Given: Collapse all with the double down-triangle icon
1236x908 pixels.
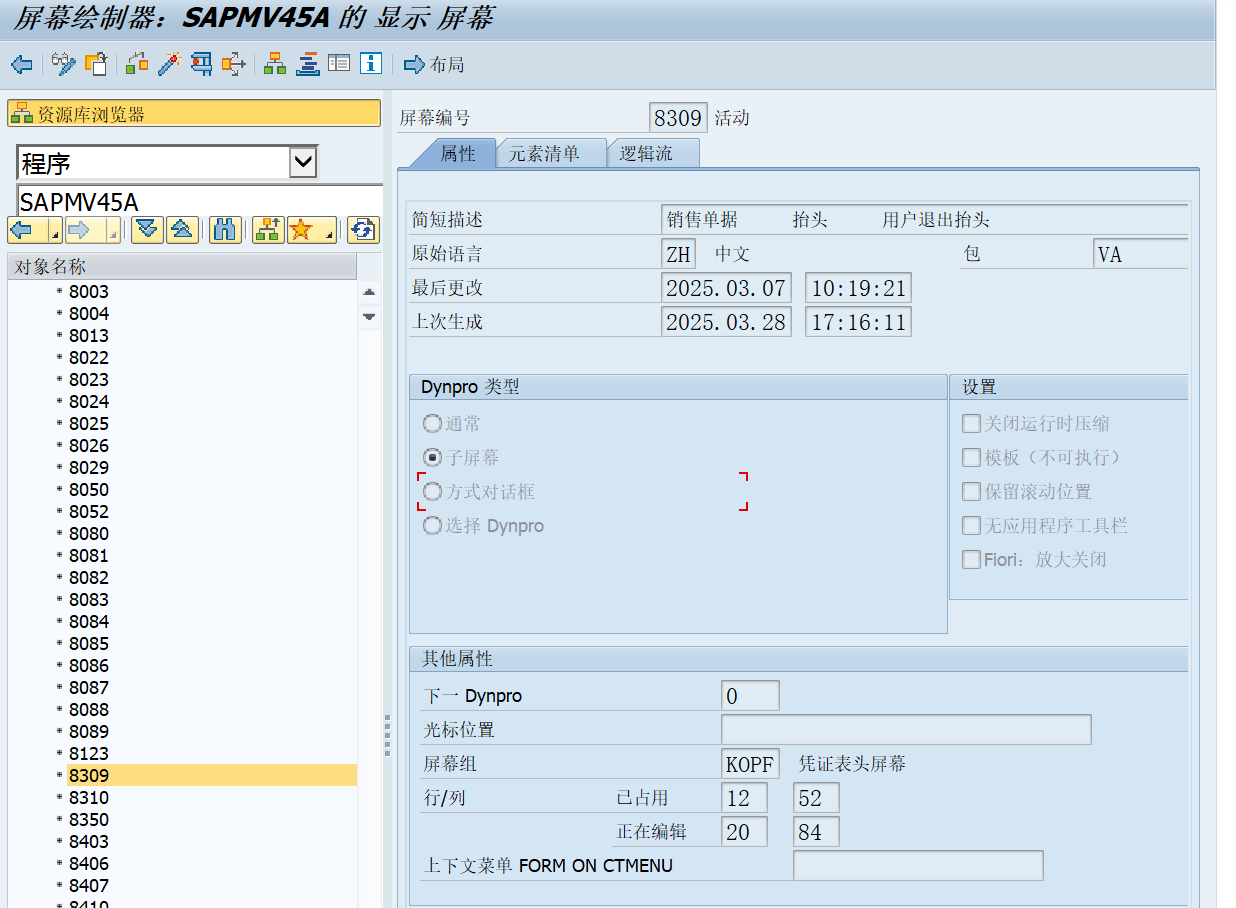Looking at the screenshot, I should 146,230.
